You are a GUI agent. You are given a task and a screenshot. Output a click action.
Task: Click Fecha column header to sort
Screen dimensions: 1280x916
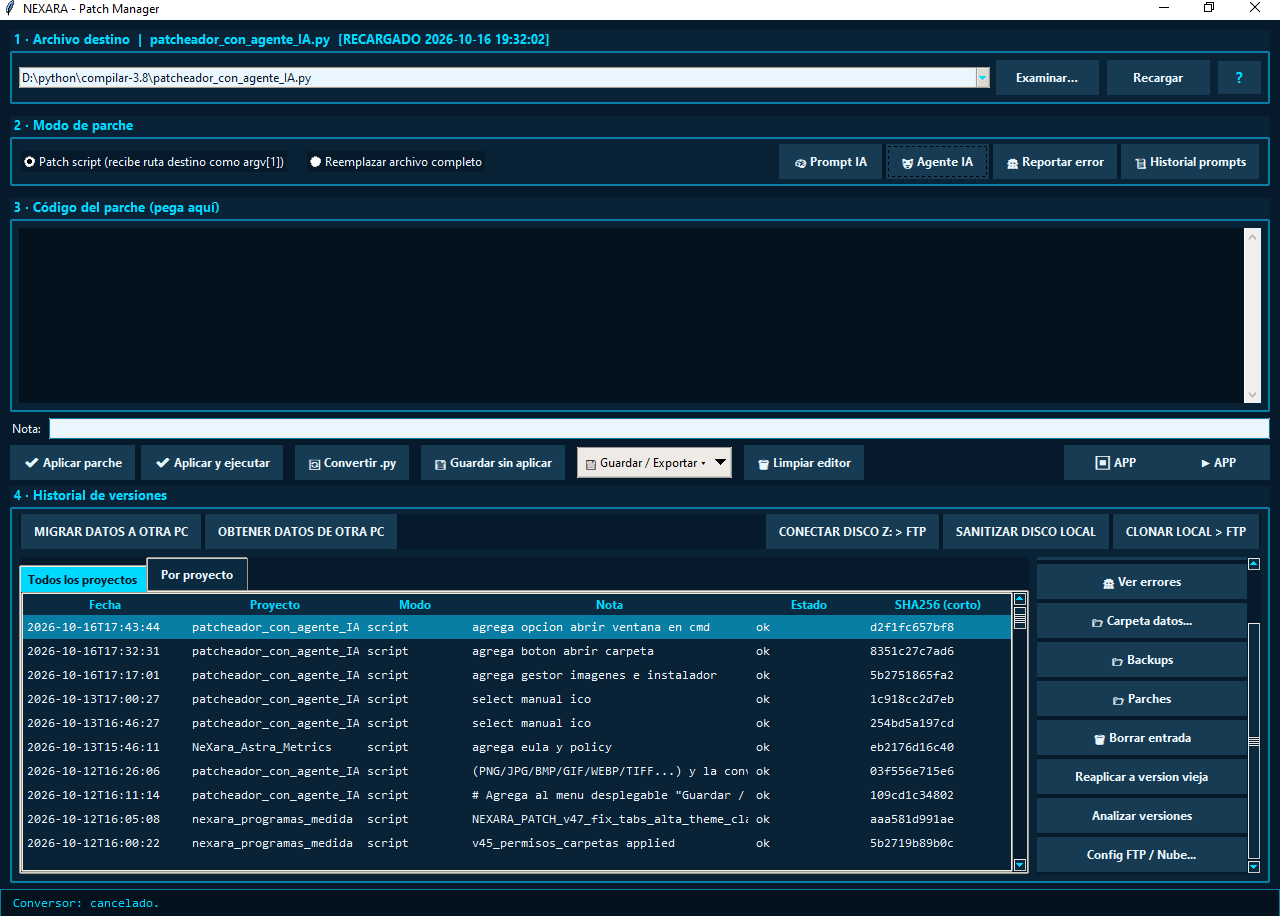(x=105, y=605)
